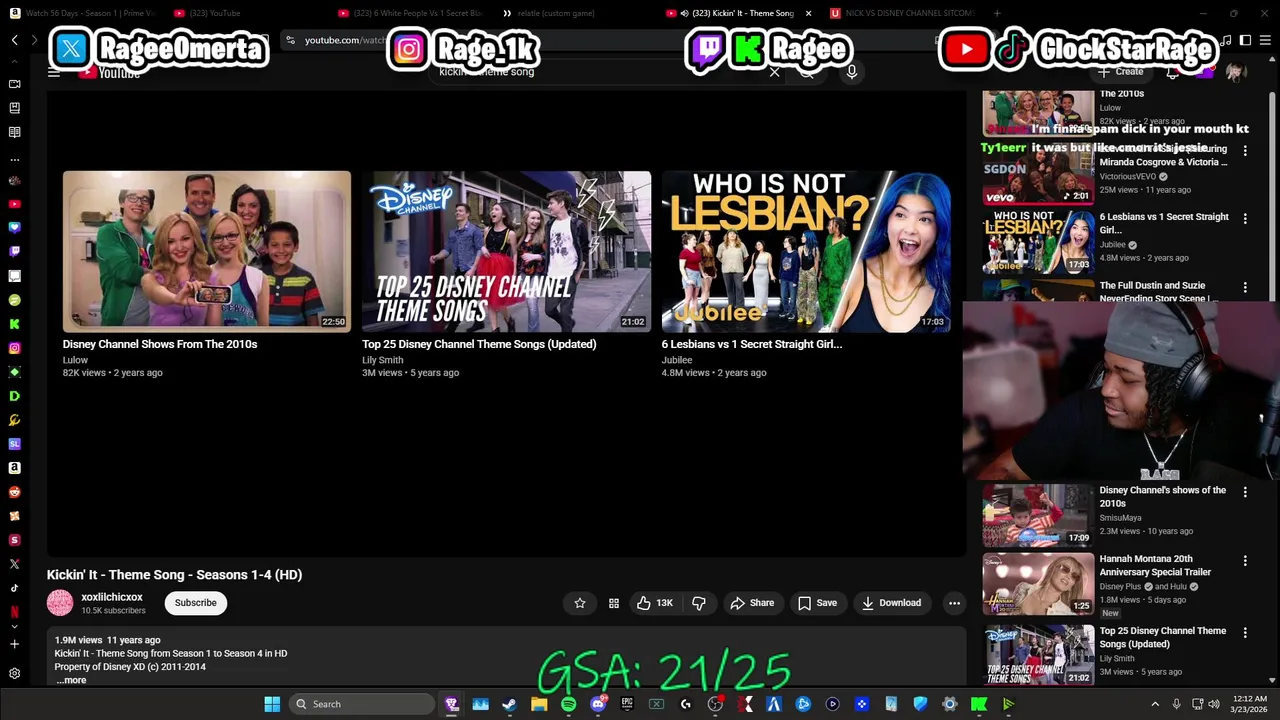Click the Windows taskbar Search box
The image size is (1280, 720).
(361, 704)
